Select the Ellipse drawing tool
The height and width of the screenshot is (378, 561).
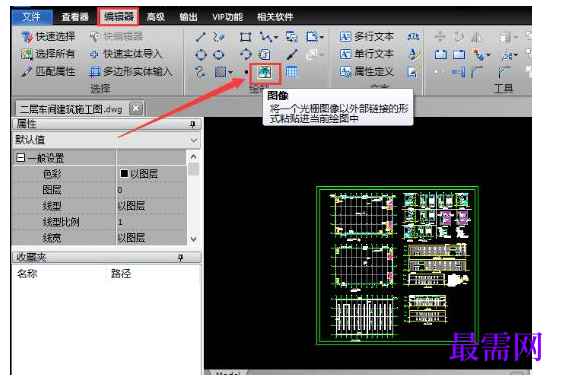pyautogui.click(x=219, y=55)
